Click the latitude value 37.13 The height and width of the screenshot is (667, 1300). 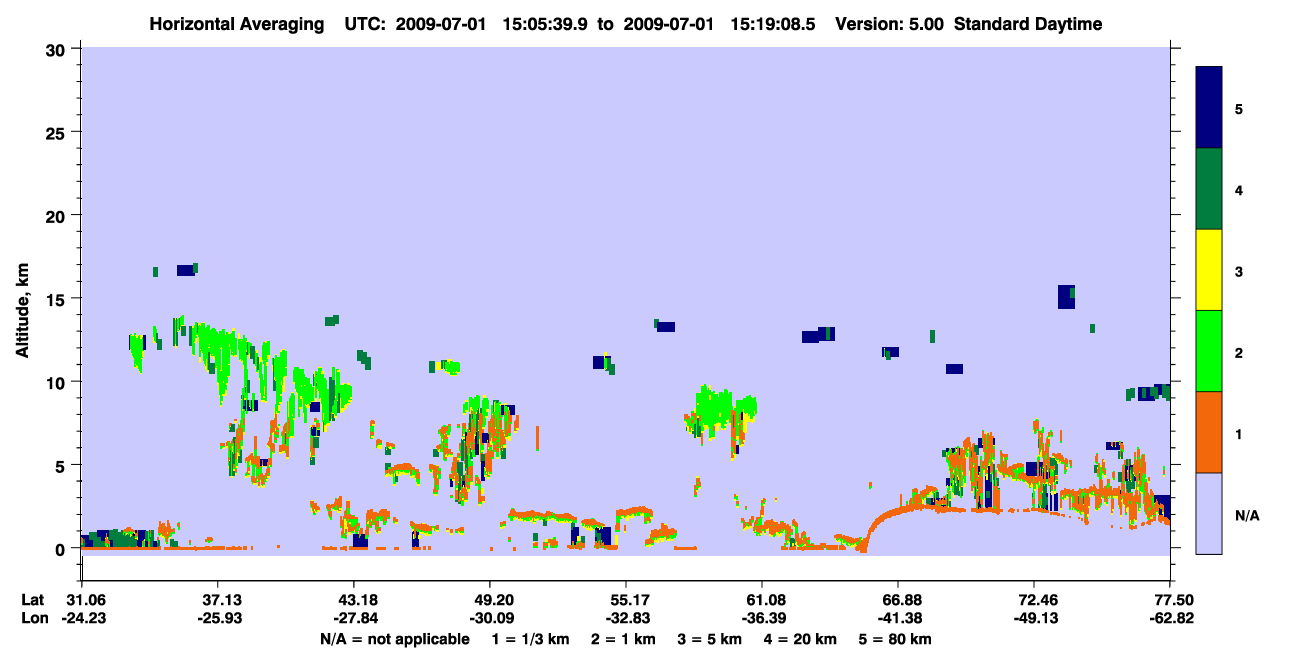217,600
